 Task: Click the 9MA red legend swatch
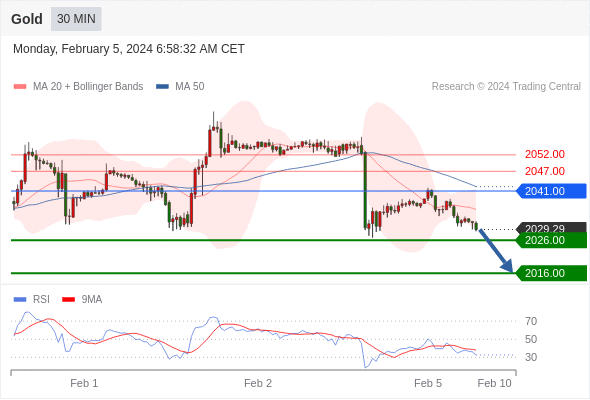[68, 300]
